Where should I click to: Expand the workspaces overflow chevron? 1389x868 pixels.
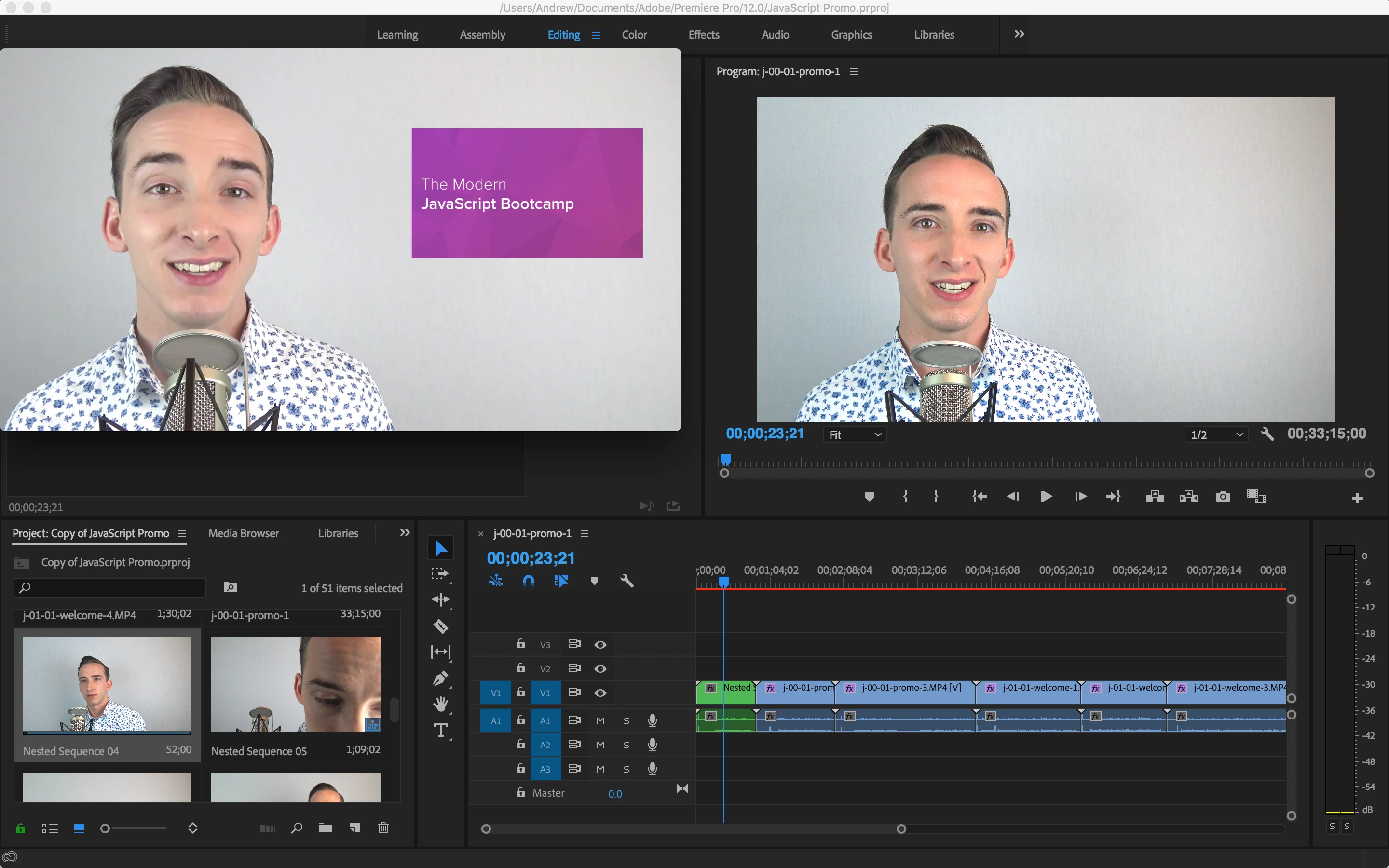coord(1019,34)
